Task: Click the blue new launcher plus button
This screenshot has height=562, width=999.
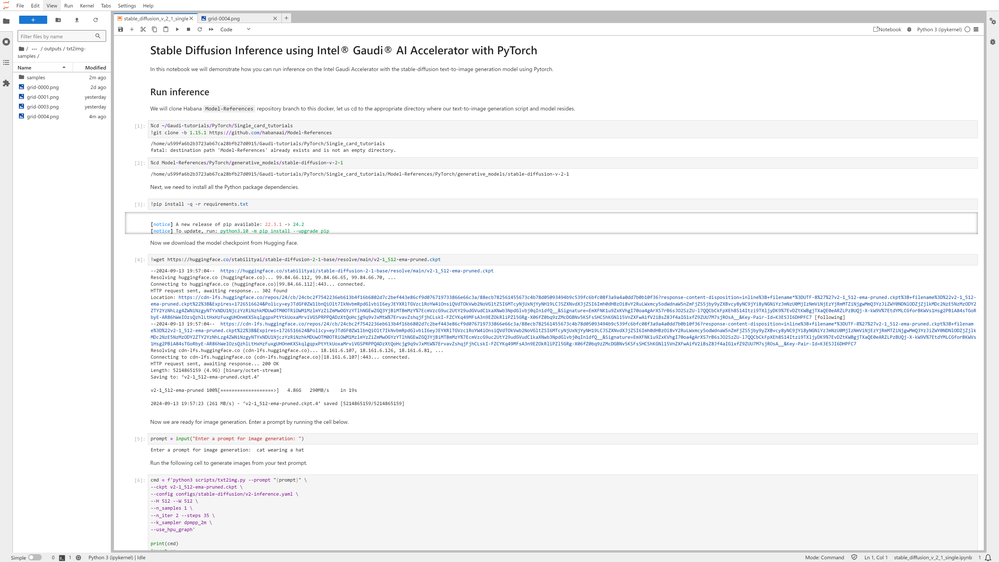Action: pos(32,20)
